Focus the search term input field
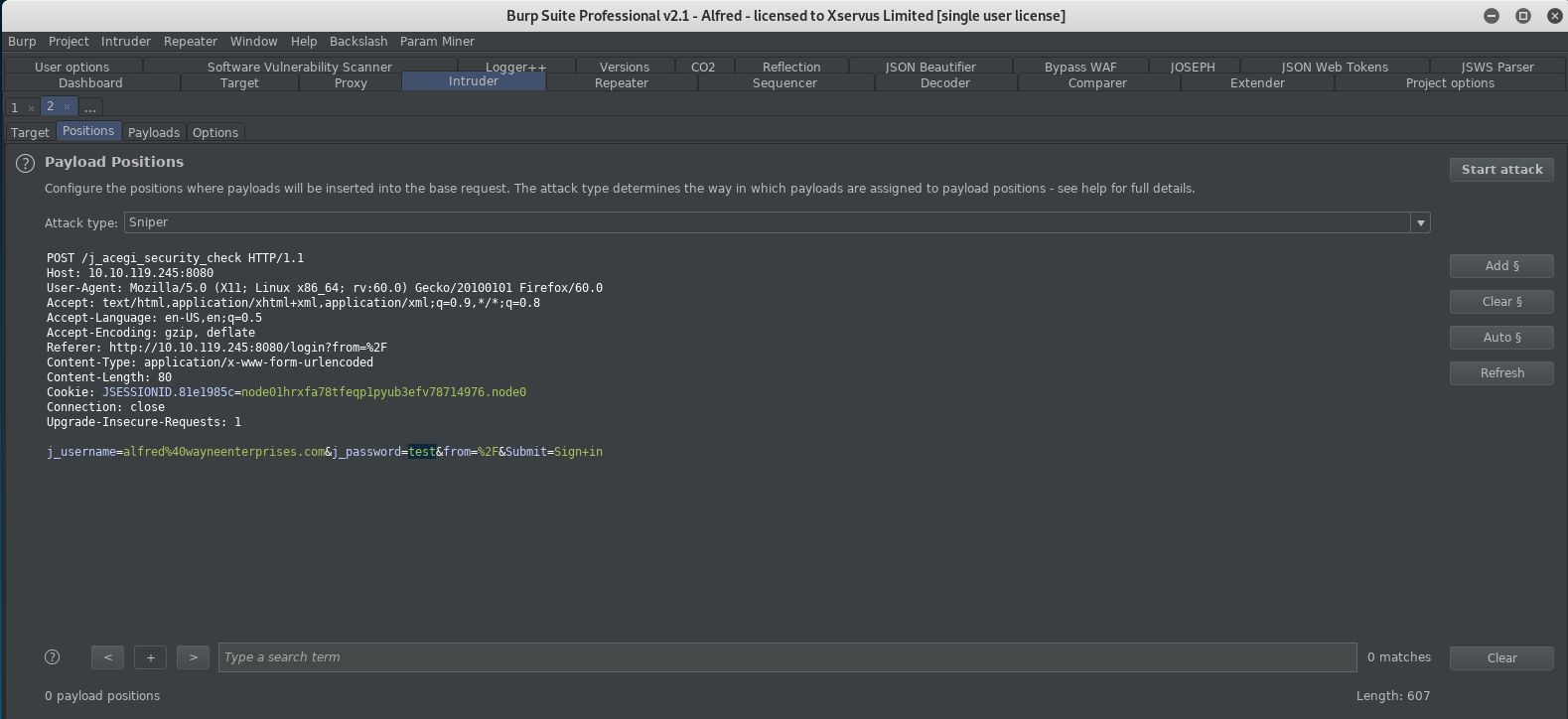Image resolution: width=1568 pixels, height=719 pixels. [787, 657]
